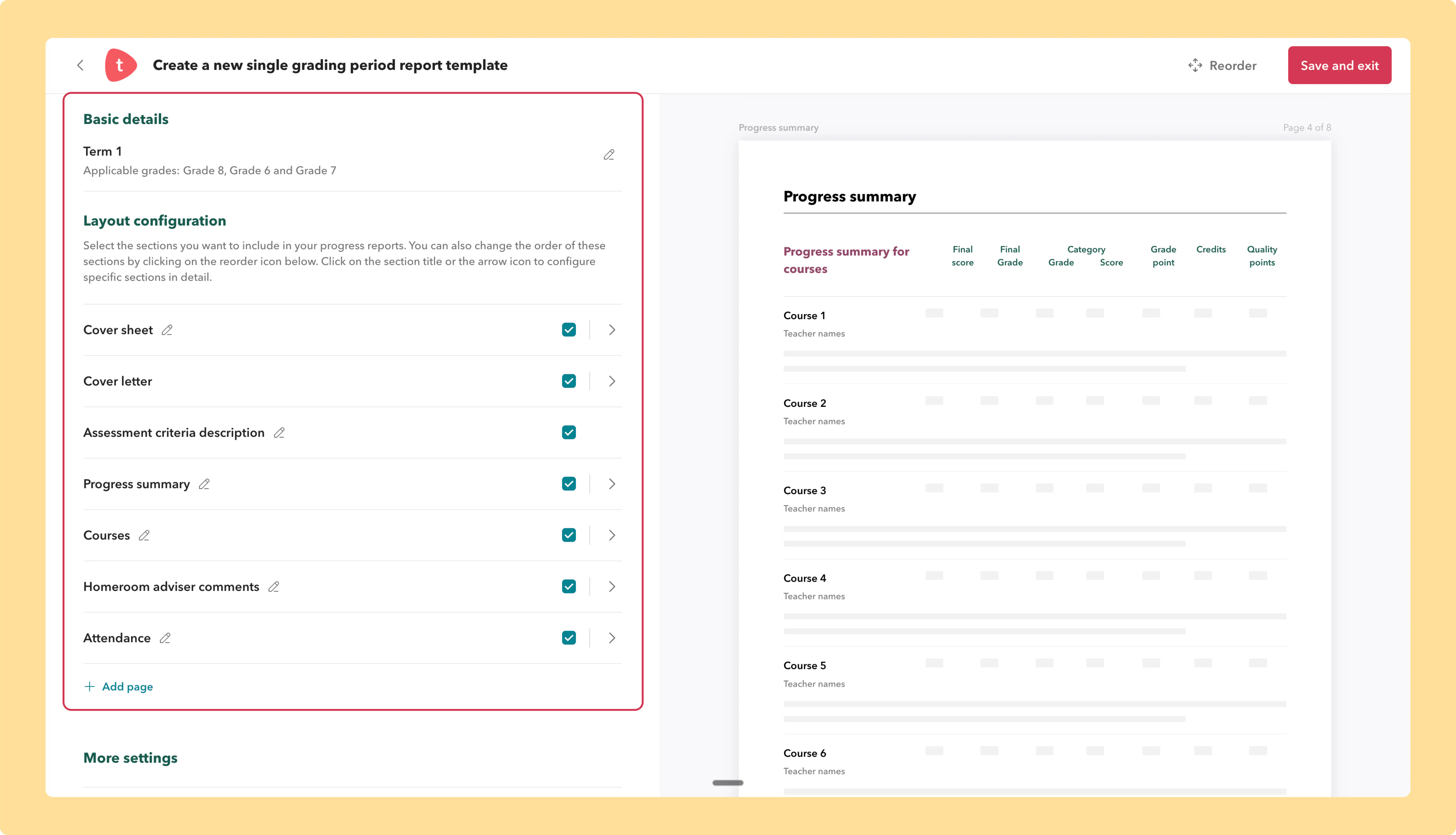Click the Reorder button in the header
The image size is (1456, 835).
point(1222,65)
